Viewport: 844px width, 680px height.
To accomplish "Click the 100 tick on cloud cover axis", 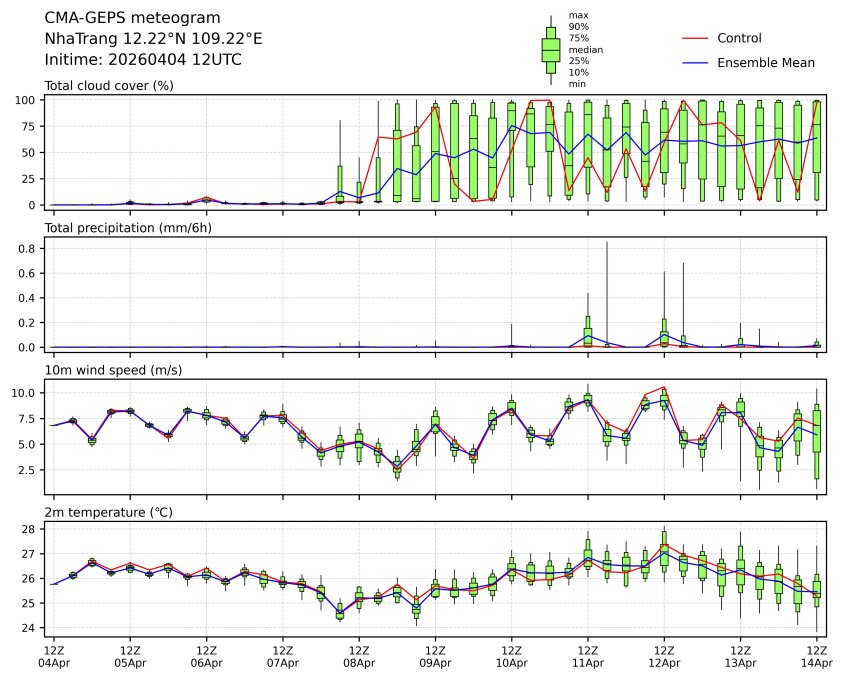I will [27, 100].
